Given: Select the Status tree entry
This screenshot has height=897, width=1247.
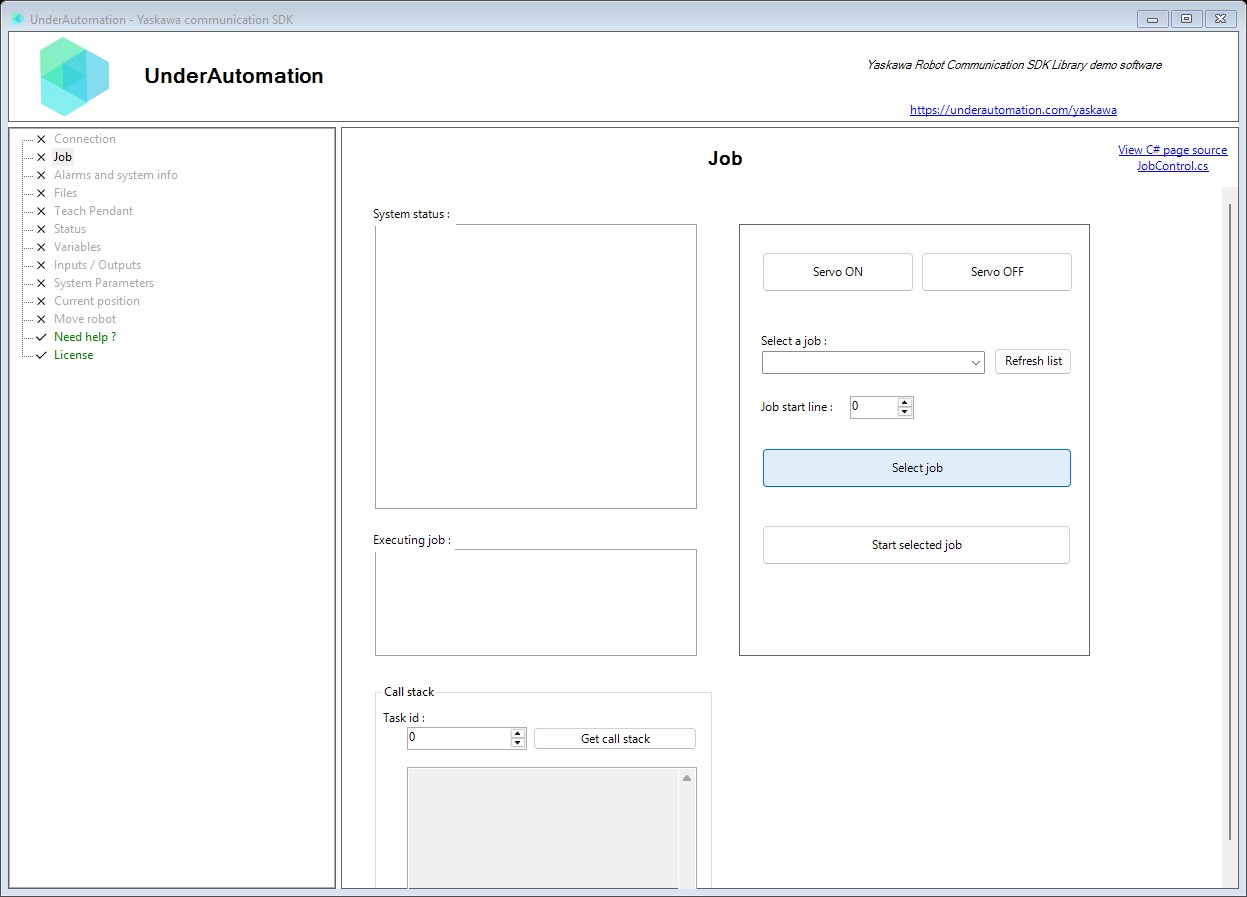Looking at the screenshot, I should pyautogui.click(x=70, y=229).
